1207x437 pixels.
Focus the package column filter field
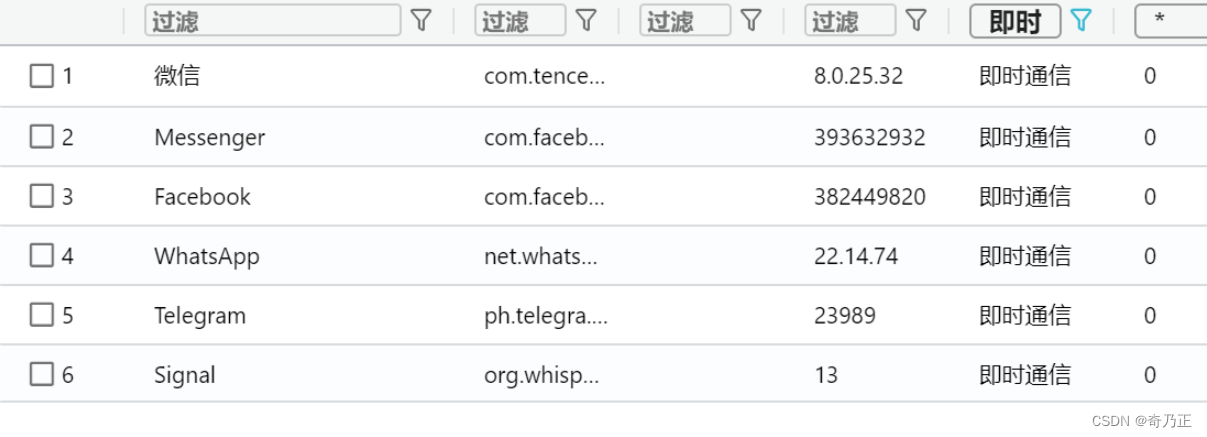pos(520,20)
